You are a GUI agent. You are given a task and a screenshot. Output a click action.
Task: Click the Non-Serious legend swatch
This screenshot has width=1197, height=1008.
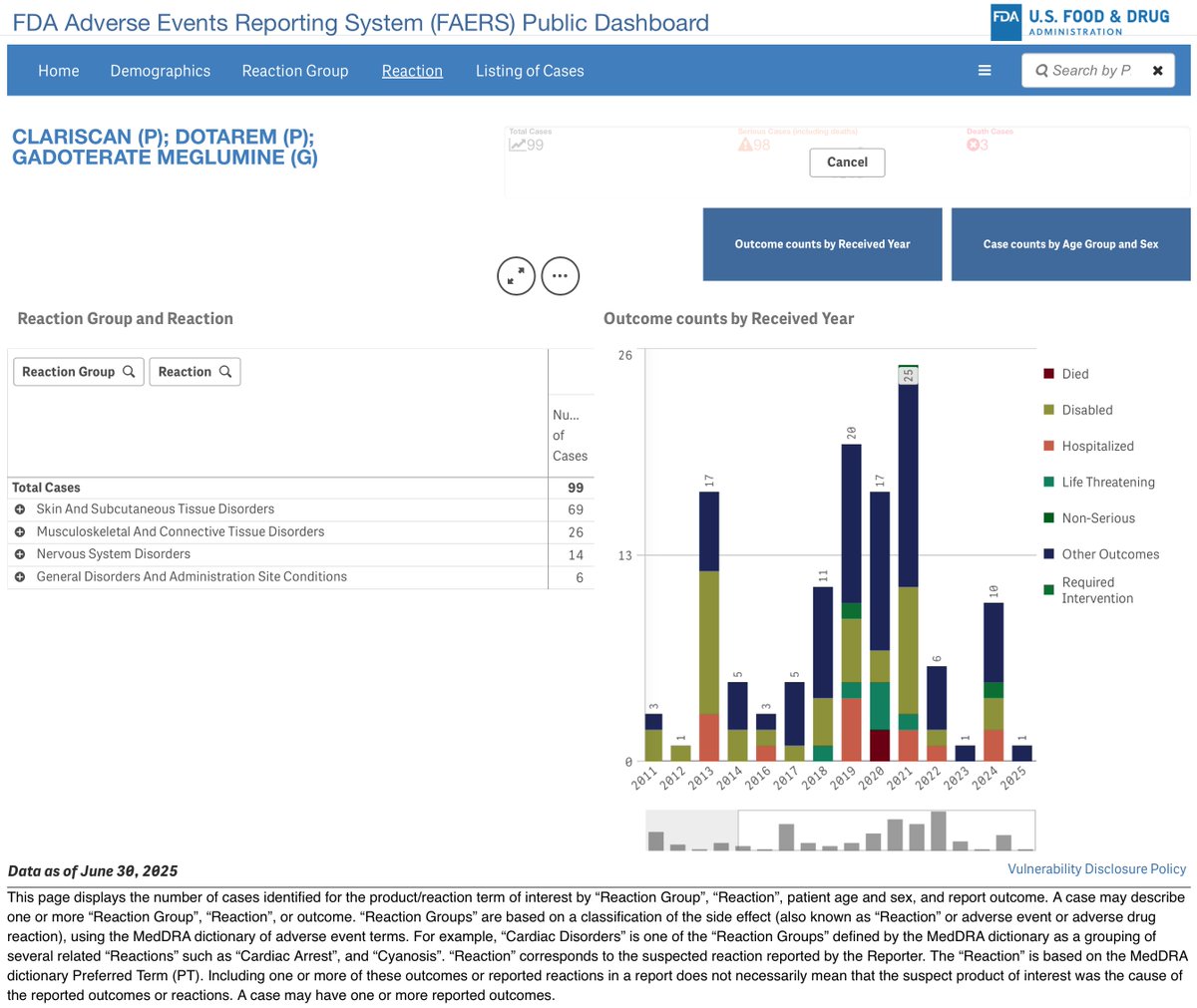click(1048, 517)
